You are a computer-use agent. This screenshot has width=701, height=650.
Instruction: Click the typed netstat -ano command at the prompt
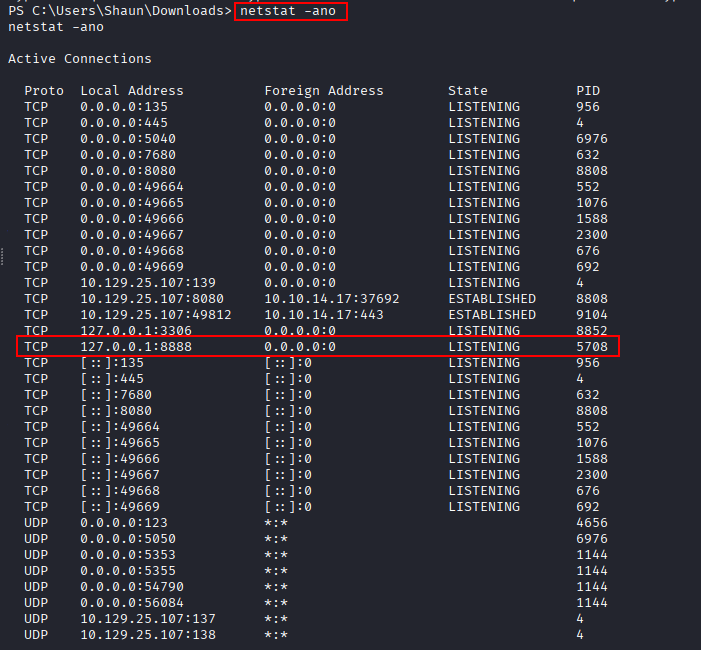(288, 11)
